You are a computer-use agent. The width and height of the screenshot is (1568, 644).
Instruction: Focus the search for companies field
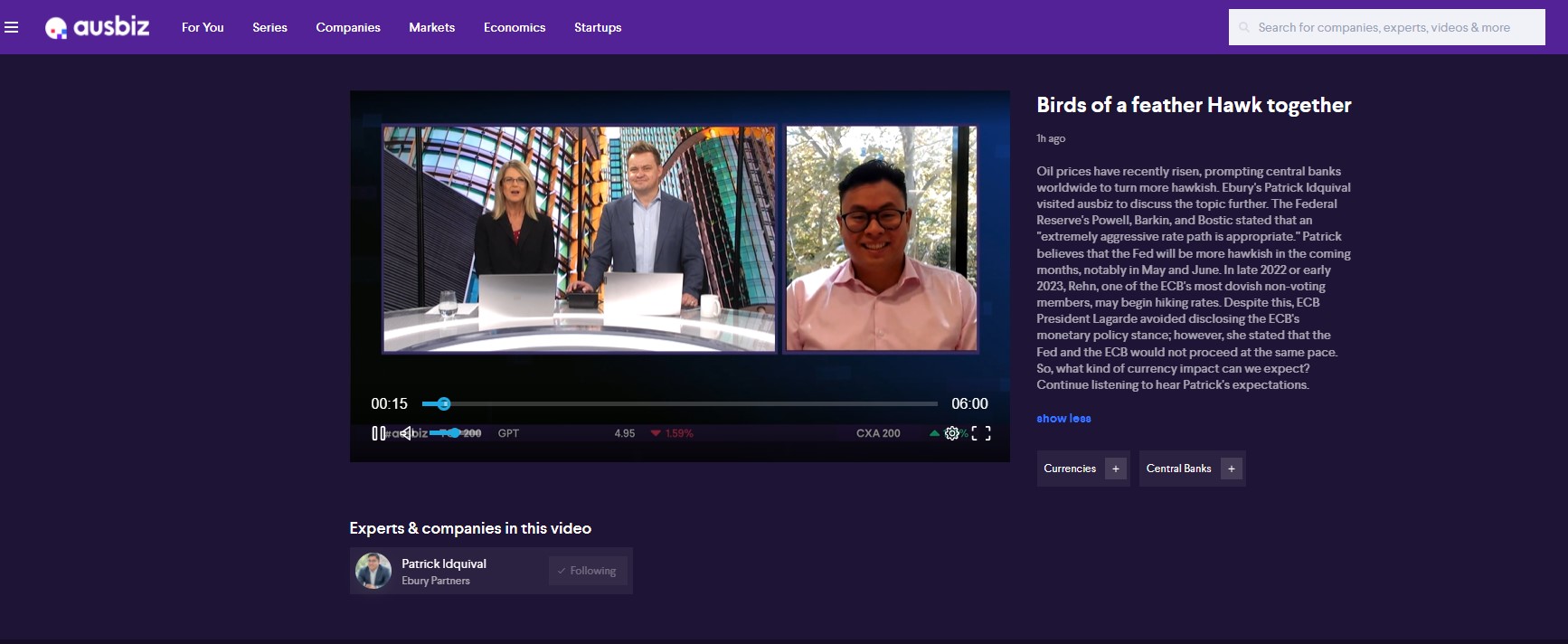click(1387, 27)
